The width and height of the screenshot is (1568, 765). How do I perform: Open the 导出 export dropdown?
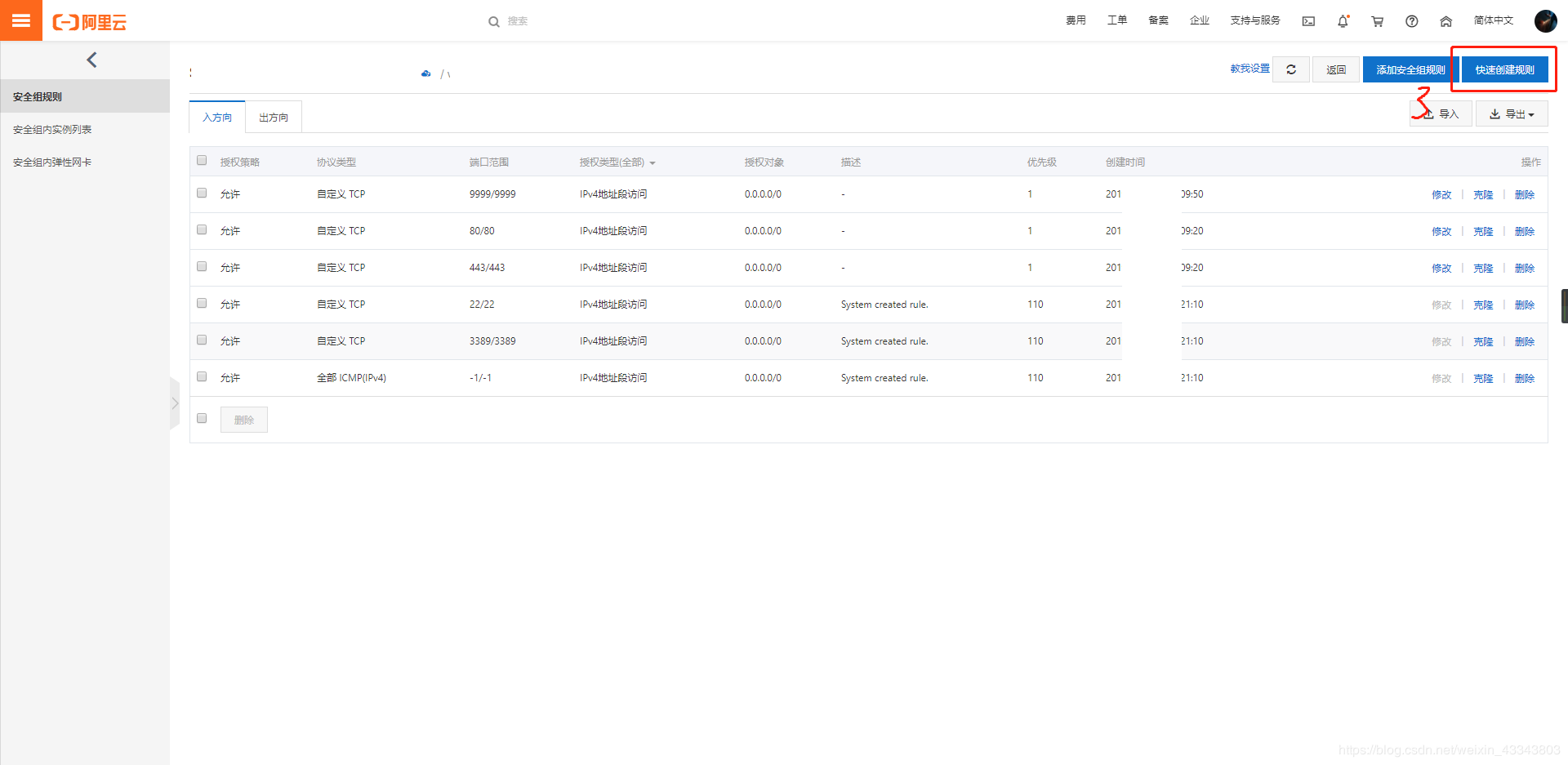[1512, 114]
